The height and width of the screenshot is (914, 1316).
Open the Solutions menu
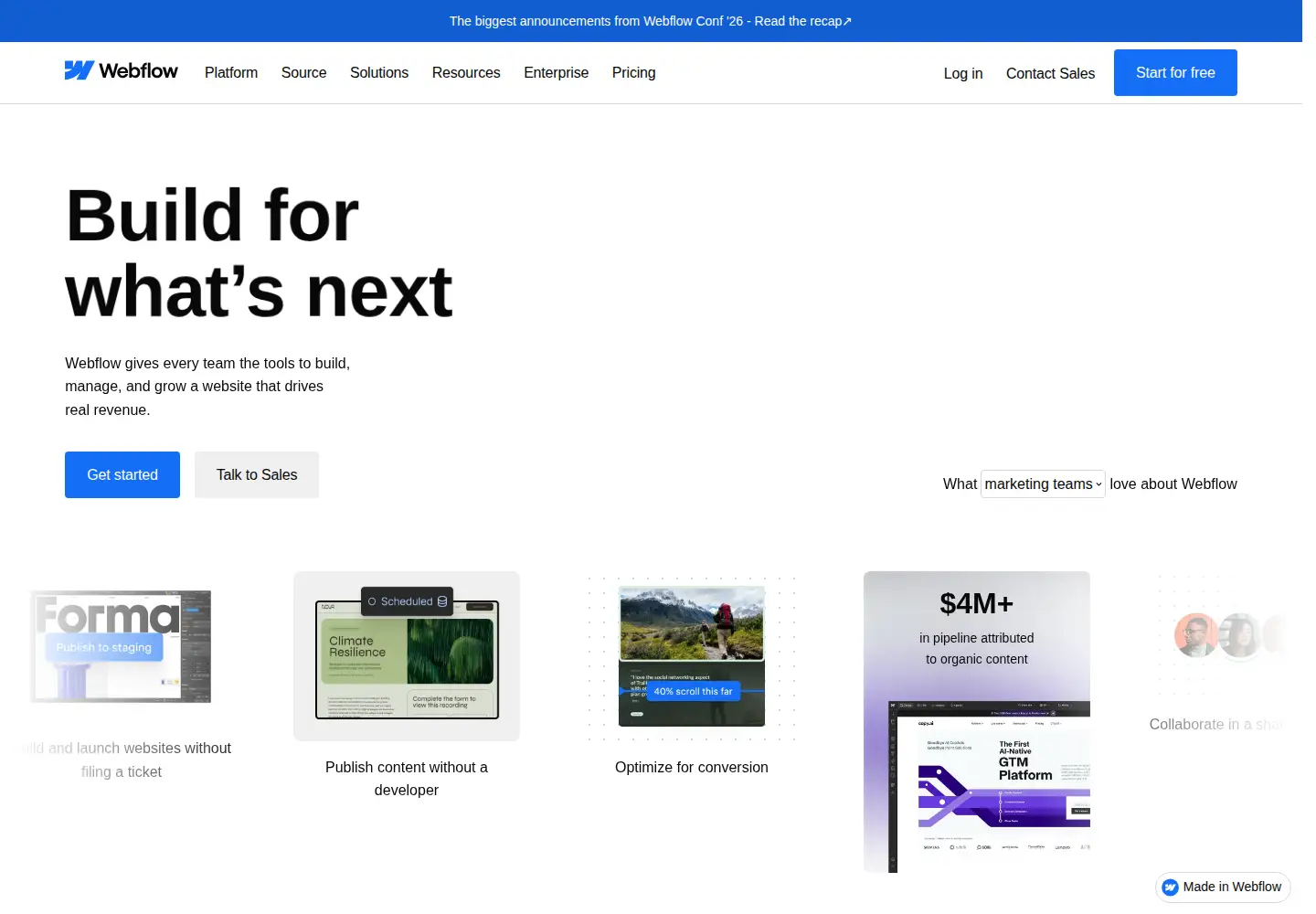379,72
